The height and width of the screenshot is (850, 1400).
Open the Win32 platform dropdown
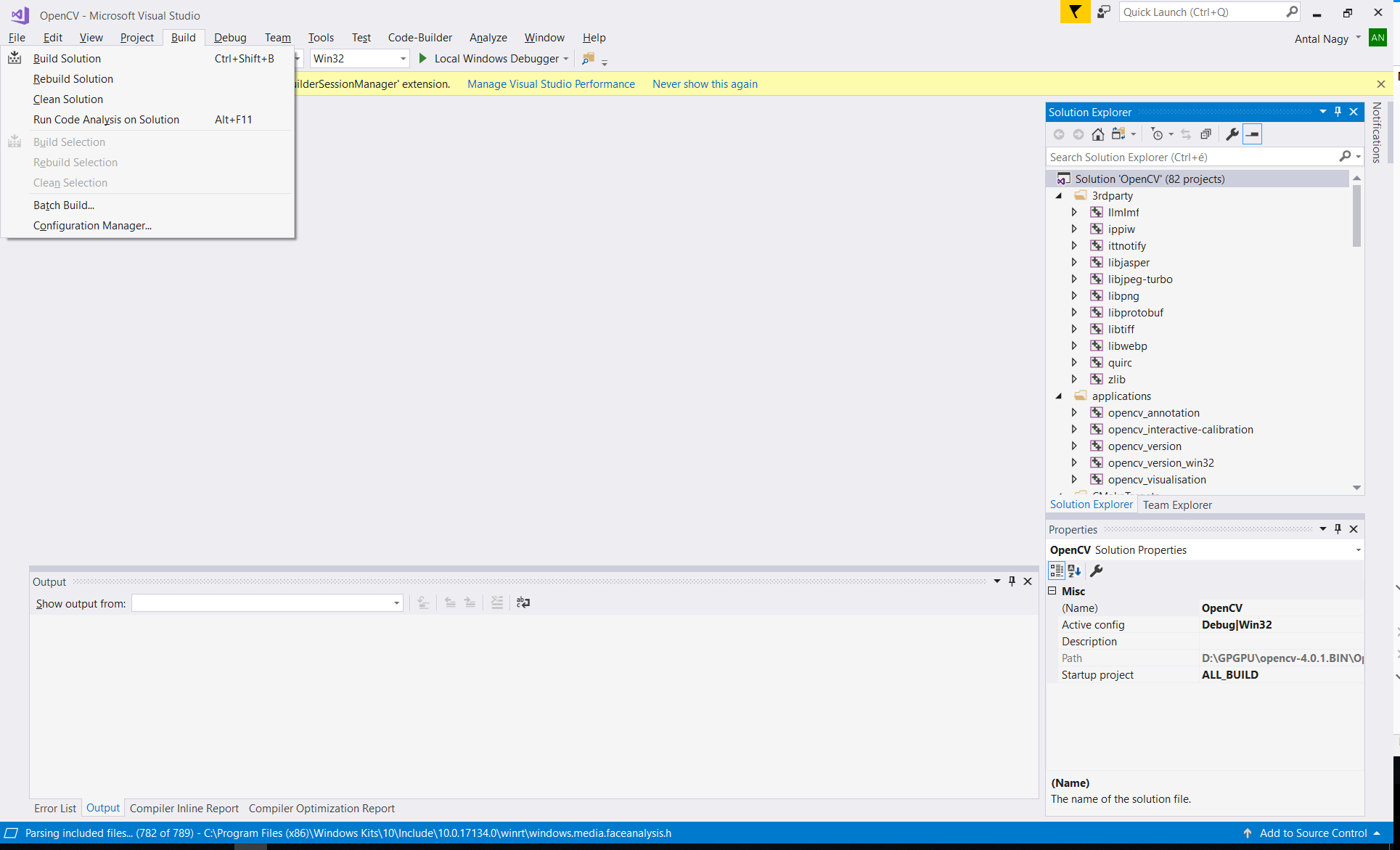coord(403,58)
